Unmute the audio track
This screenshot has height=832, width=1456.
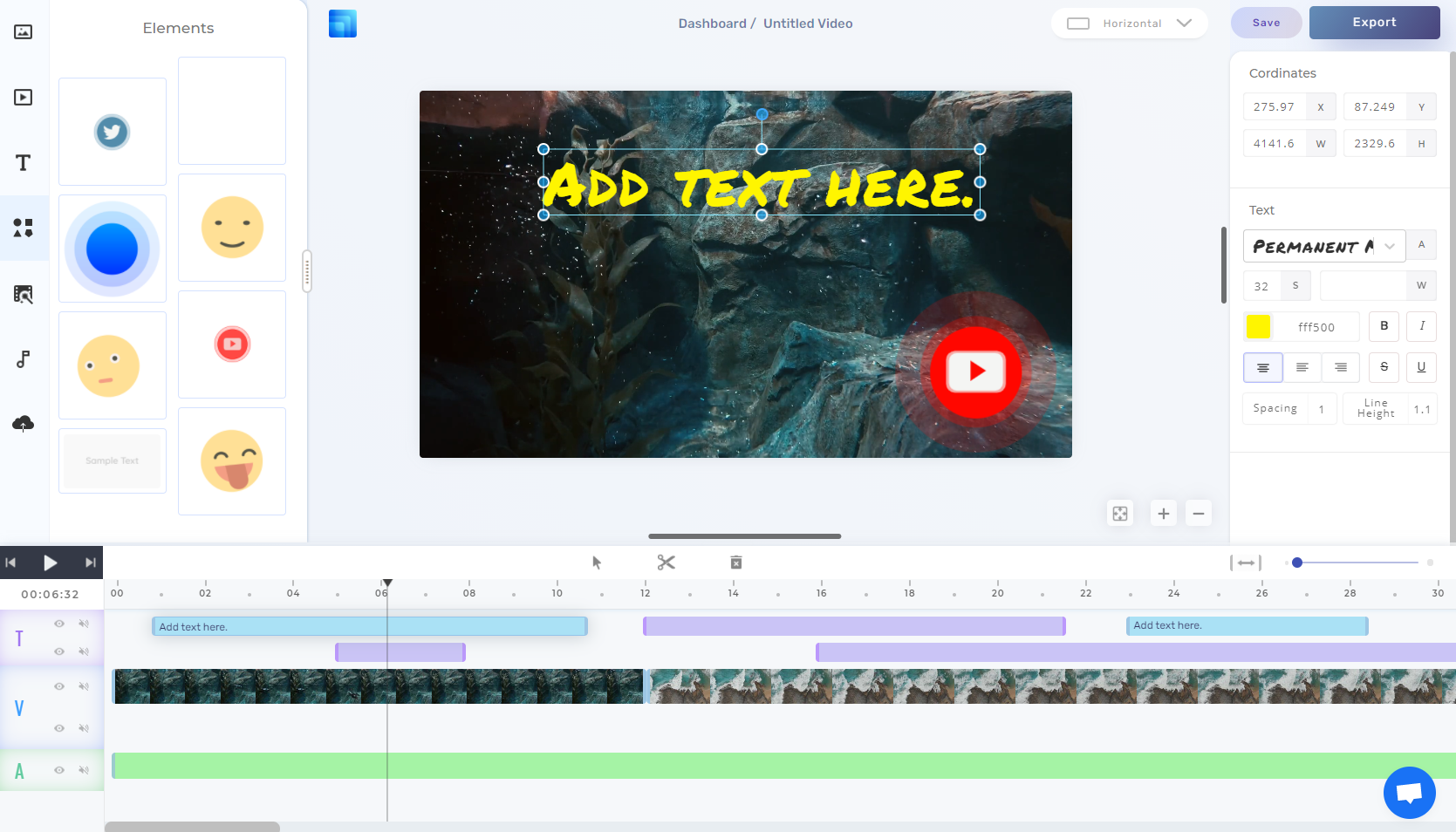[84, 769]
